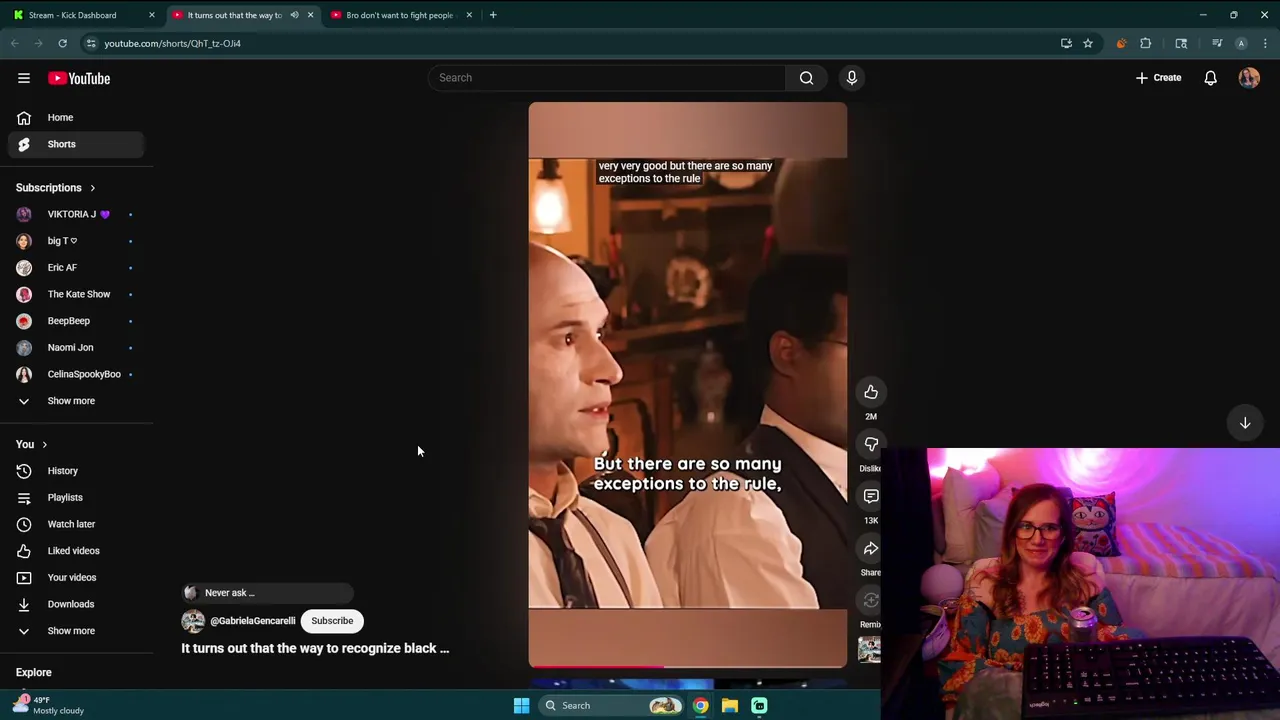Expand Show more under Subscriptions
This screenshot has width=1280, height=720.
(x=77, y=401)
